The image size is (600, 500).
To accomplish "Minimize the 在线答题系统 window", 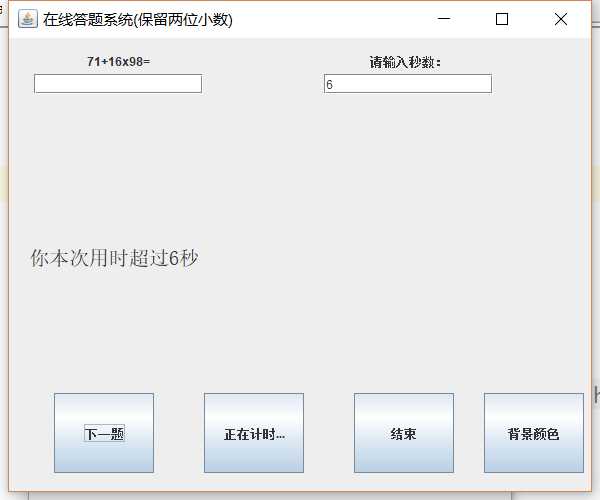I will (444, 18).
